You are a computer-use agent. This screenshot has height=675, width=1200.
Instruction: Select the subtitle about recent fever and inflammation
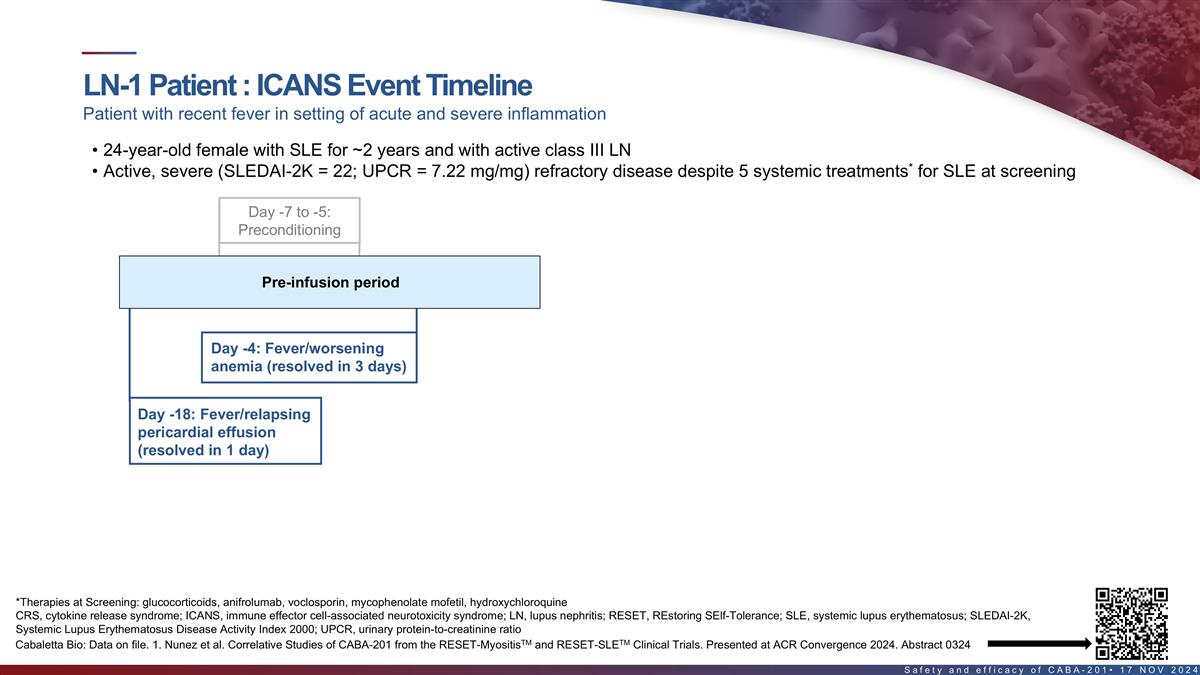point(344,114)
